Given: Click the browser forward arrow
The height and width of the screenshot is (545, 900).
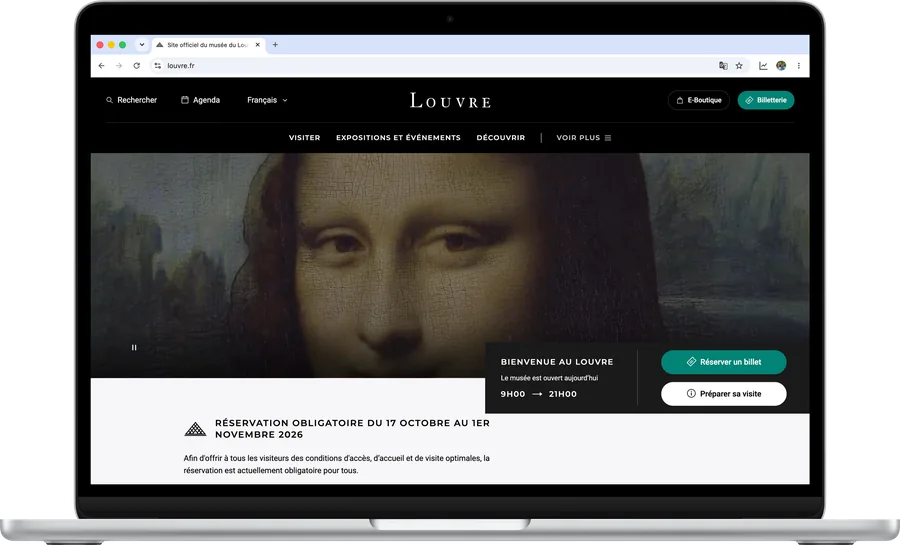Looking at the screenshot, I should coord(119,66).
